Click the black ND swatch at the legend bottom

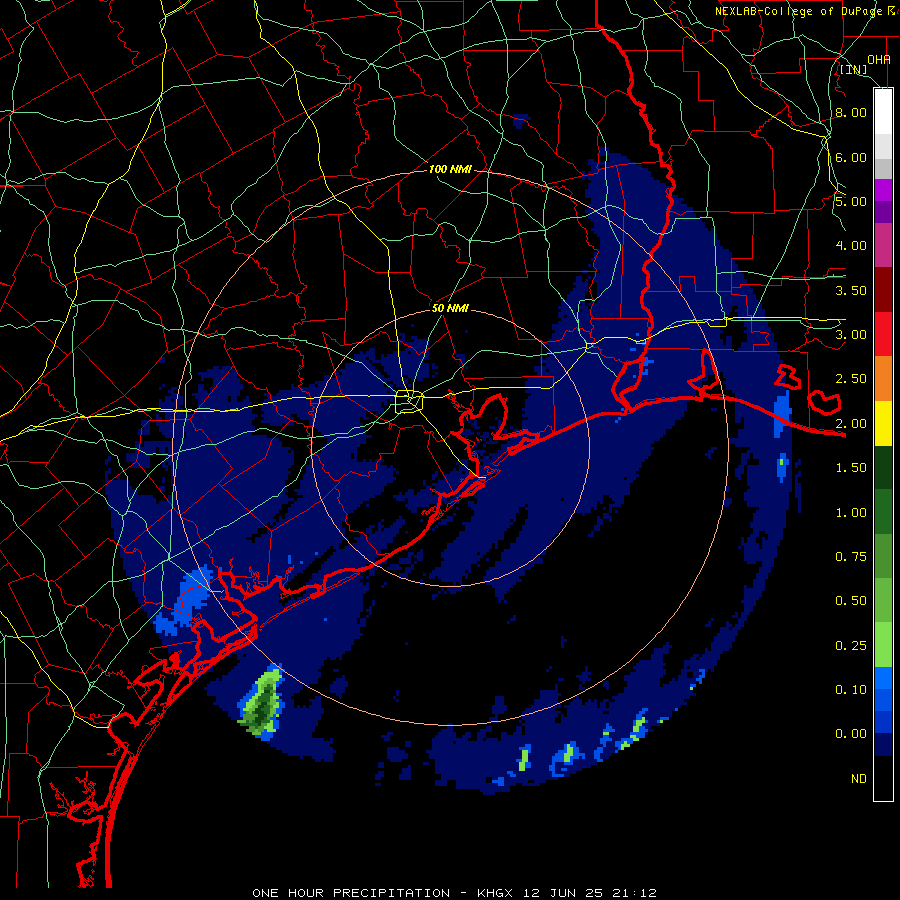883,778
